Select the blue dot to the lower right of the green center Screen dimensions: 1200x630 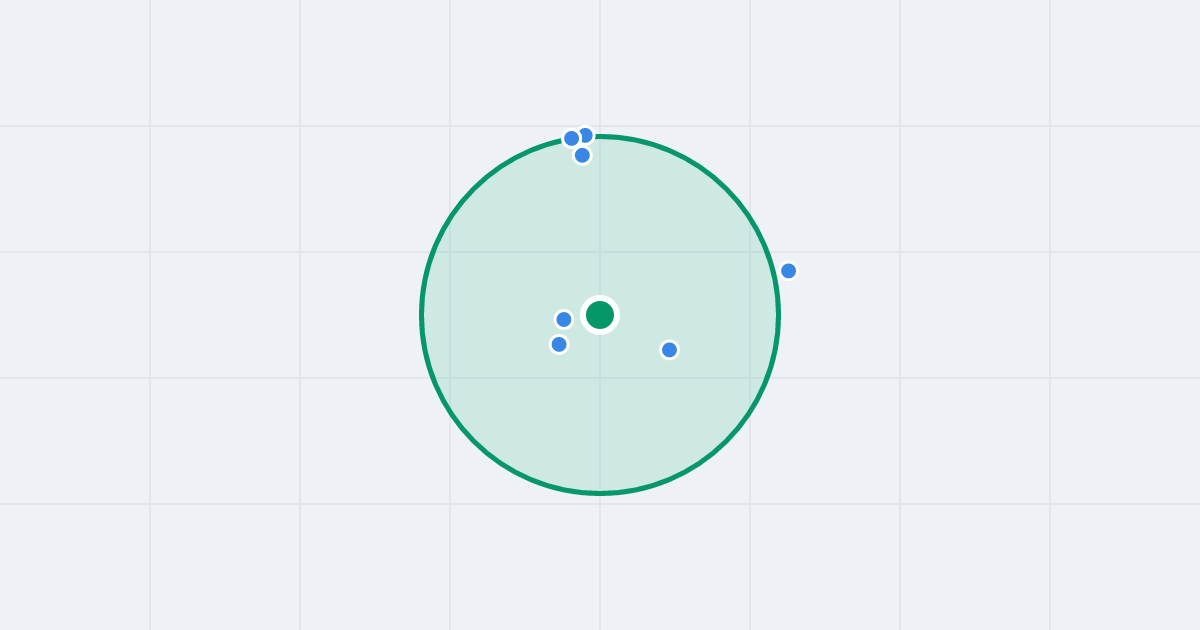click(x=670, y=350)
